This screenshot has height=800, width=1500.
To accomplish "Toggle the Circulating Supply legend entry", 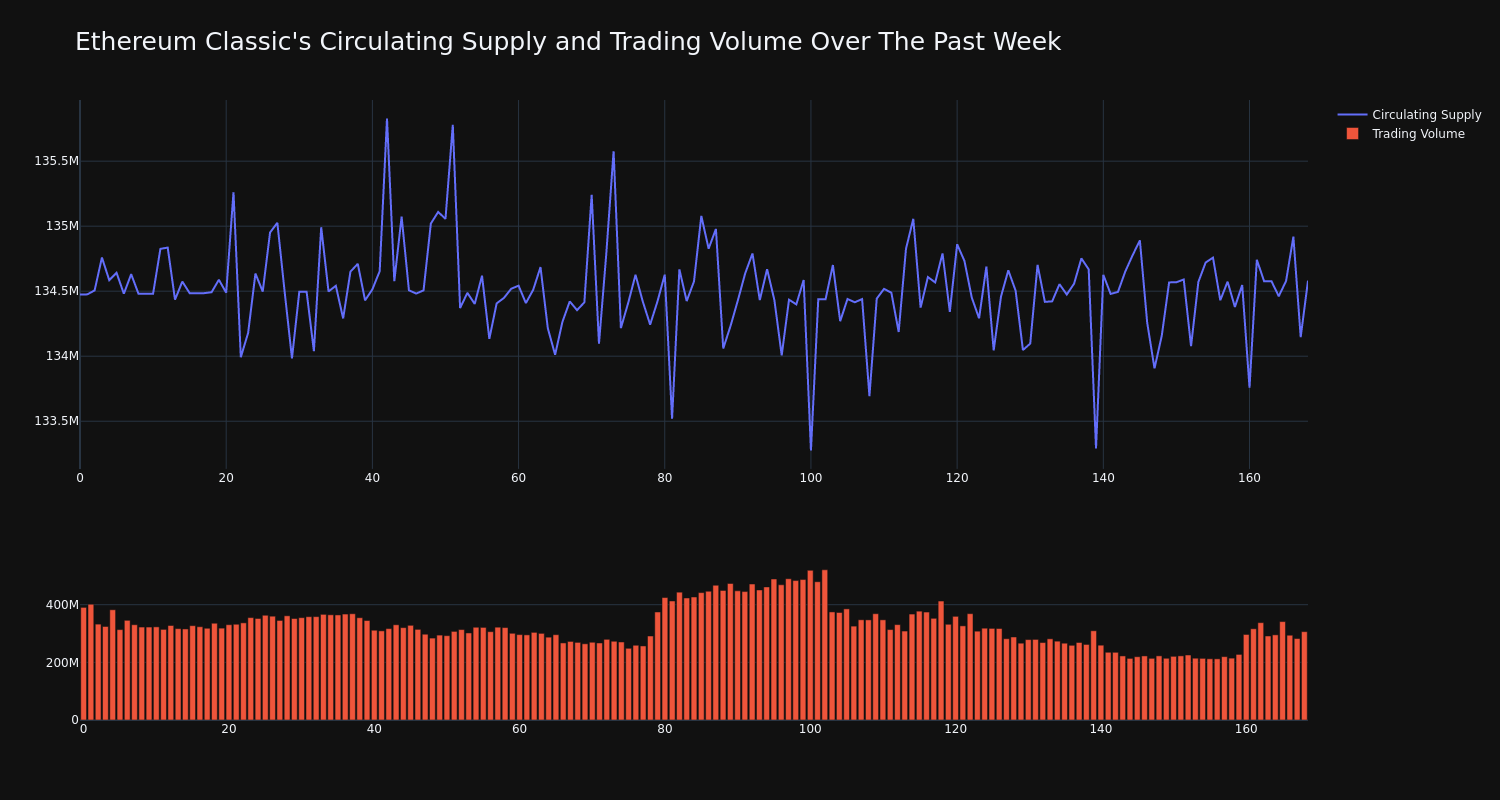I will pyautogui.click(x=1409, y=115).
